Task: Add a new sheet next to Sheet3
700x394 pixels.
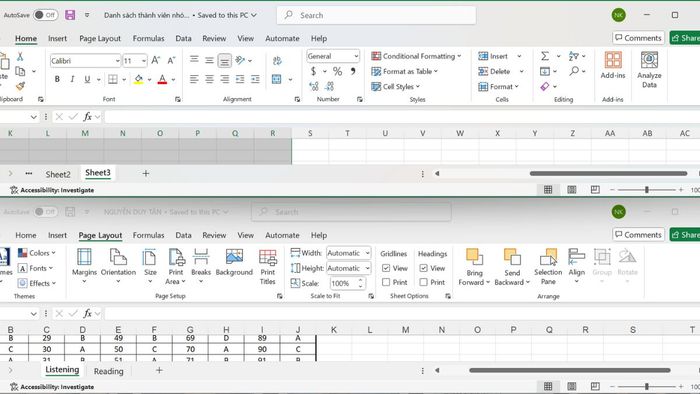Action: tap(146, 174)
